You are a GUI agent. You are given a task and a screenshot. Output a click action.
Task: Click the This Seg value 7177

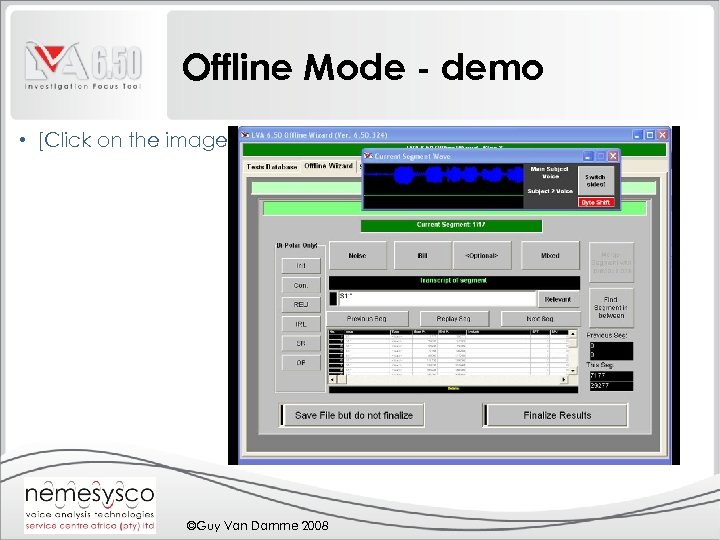click(x=611, y=376)
